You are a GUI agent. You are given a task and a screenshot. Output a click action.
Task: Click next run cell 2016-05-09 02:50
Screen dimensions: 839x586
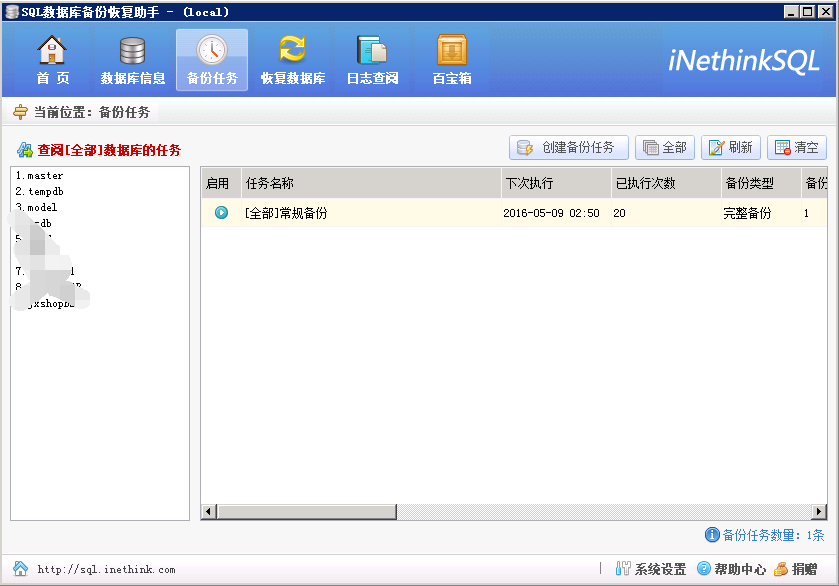[551, 213]
